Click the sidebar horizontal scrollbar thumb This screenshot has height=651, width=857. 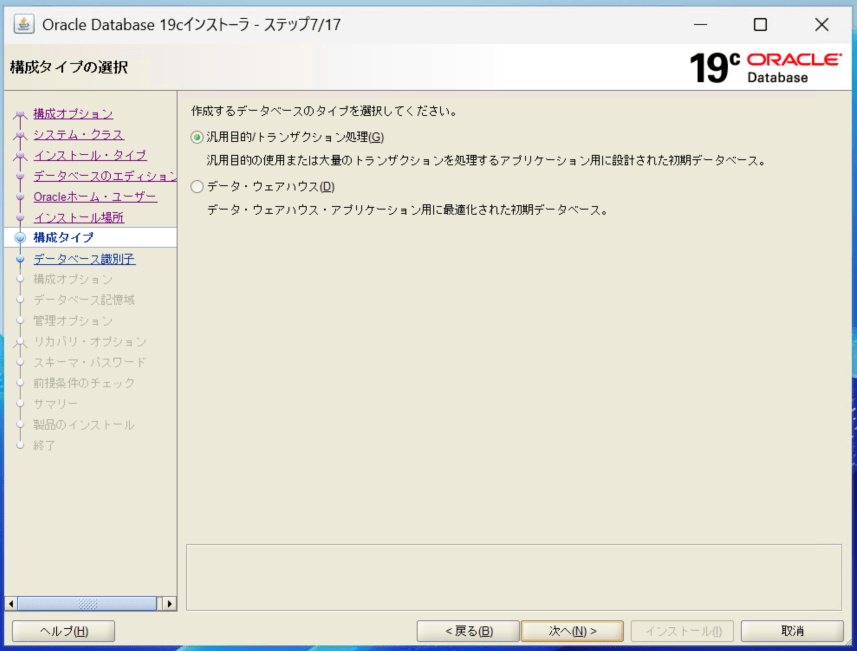point(87,604)
